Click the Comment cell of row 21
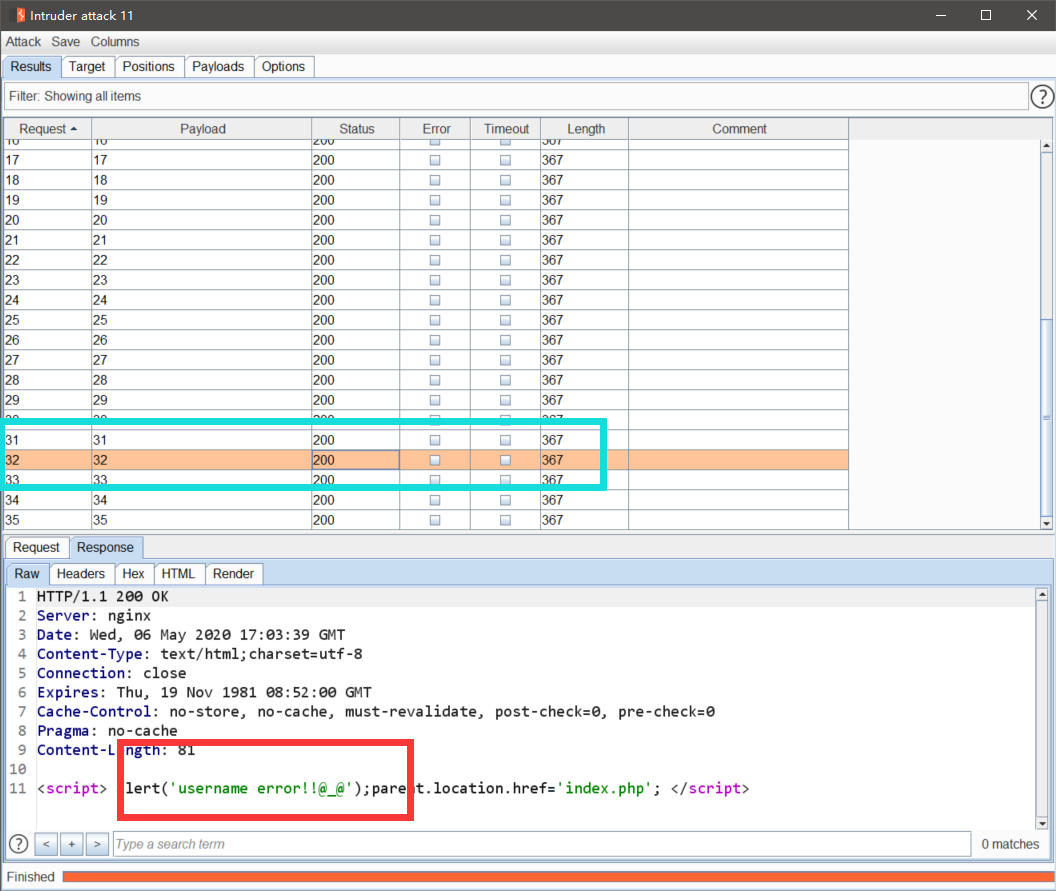1056x891 pixels. click(738, 240)
